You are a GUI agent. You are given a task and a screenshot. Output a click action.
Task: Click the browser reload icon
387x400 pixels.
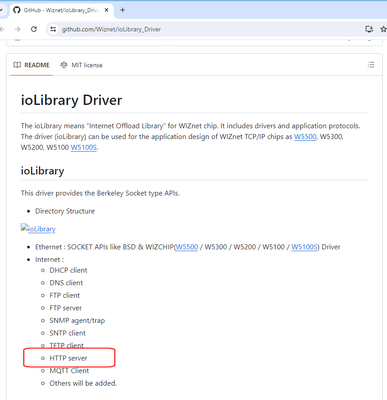(x=34, y=29)
